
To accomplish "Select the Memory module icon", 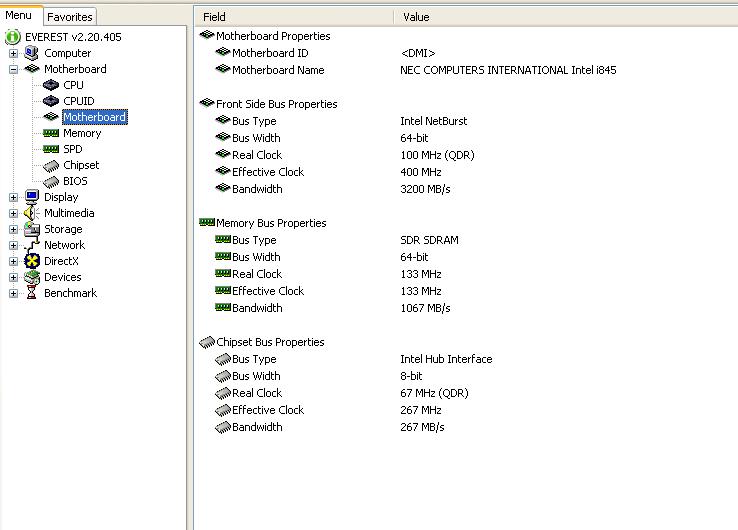I will (51, 133).
